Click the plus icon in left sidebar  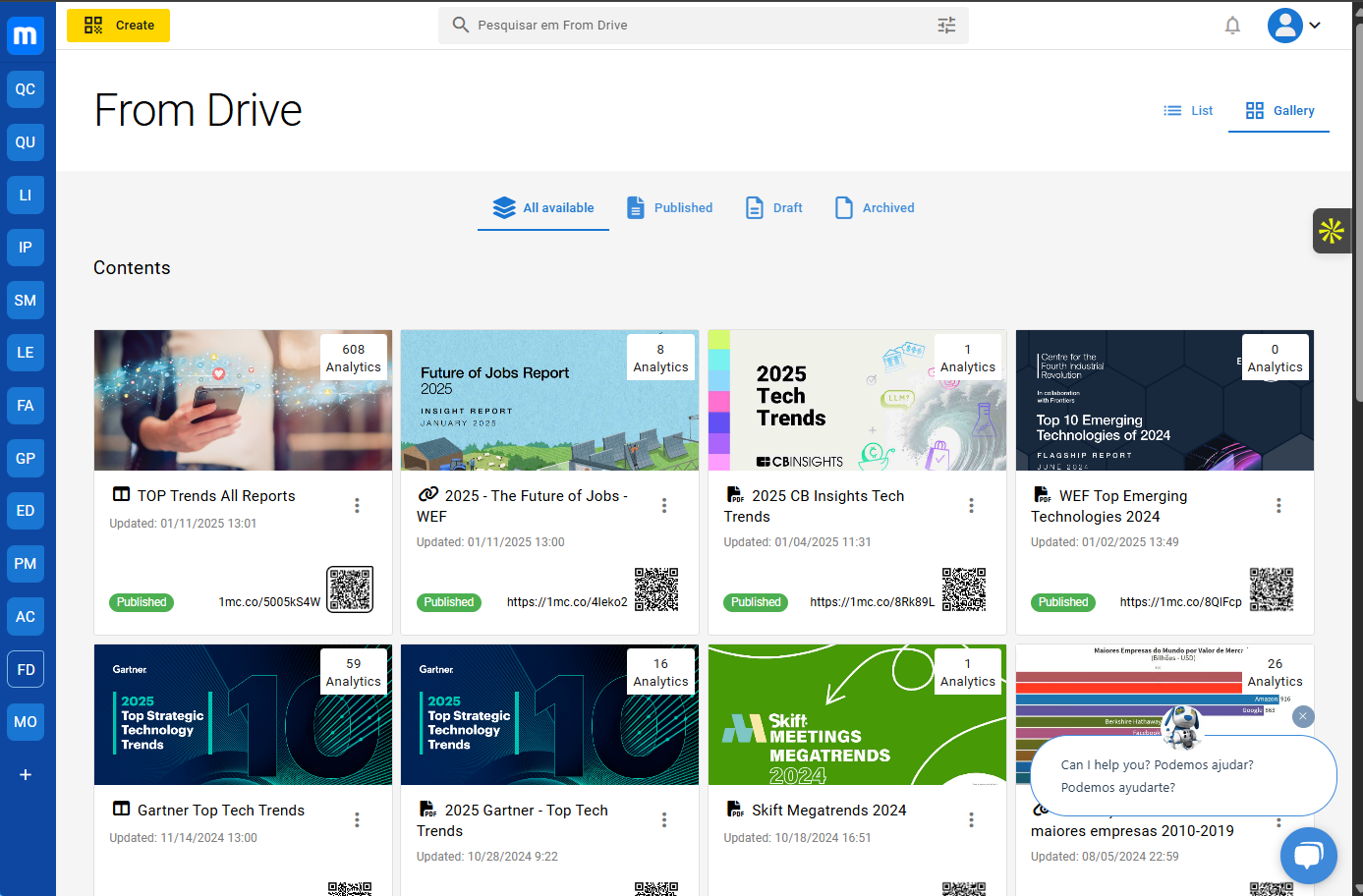tap(26, 774)
